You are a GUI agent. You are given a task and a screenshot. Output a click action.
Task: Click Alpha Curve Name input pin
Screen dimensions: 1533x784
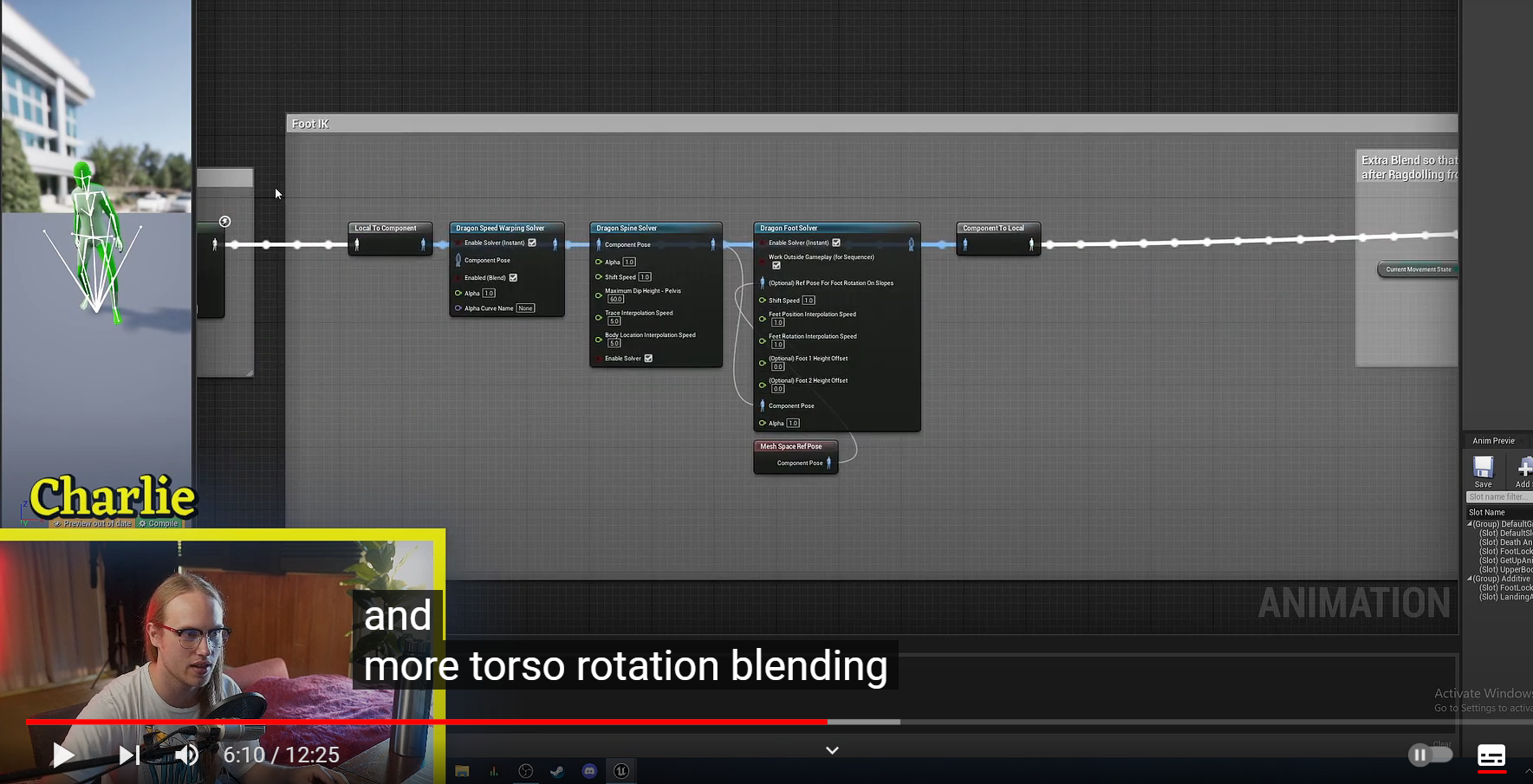458,308
